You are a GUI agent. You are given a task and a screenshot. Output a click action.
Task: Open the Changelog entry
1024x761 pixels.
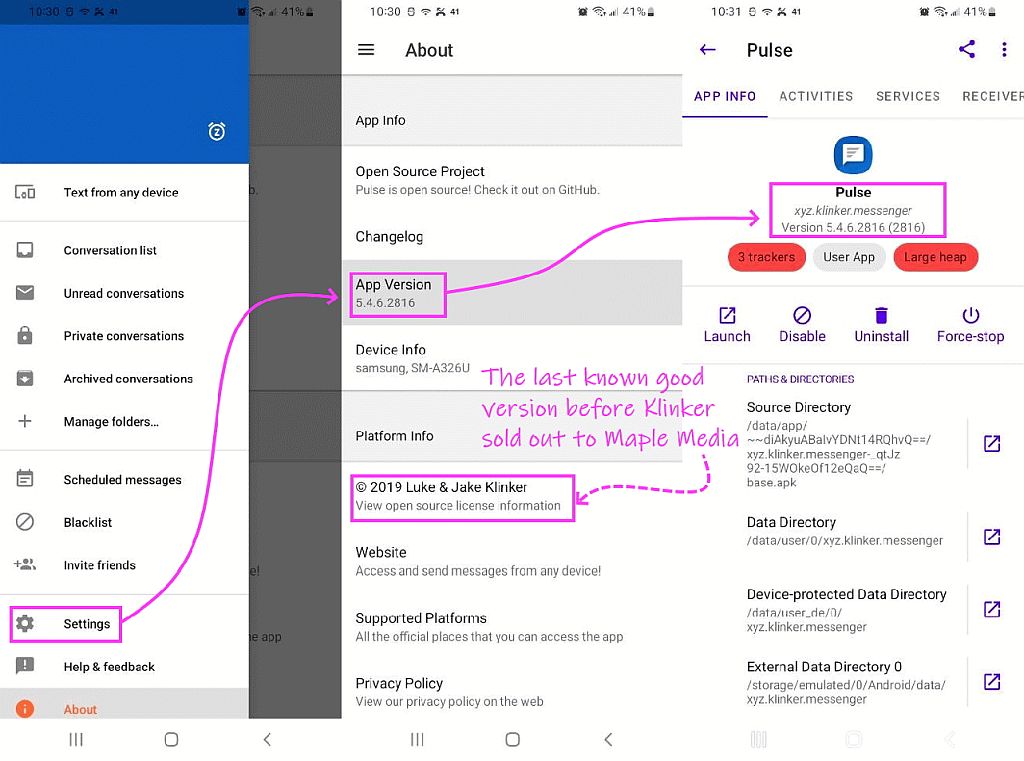(x=512, y=236)
